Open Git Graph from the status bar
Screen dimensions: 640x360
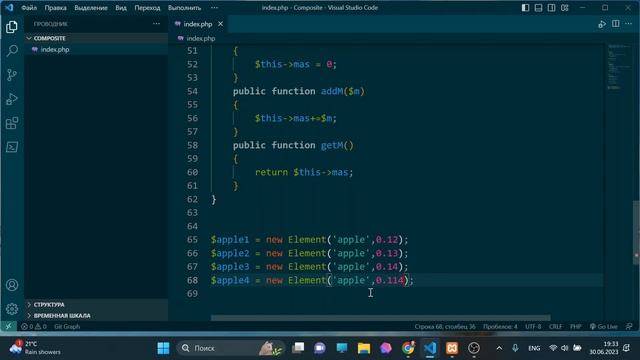coord(67,327)
